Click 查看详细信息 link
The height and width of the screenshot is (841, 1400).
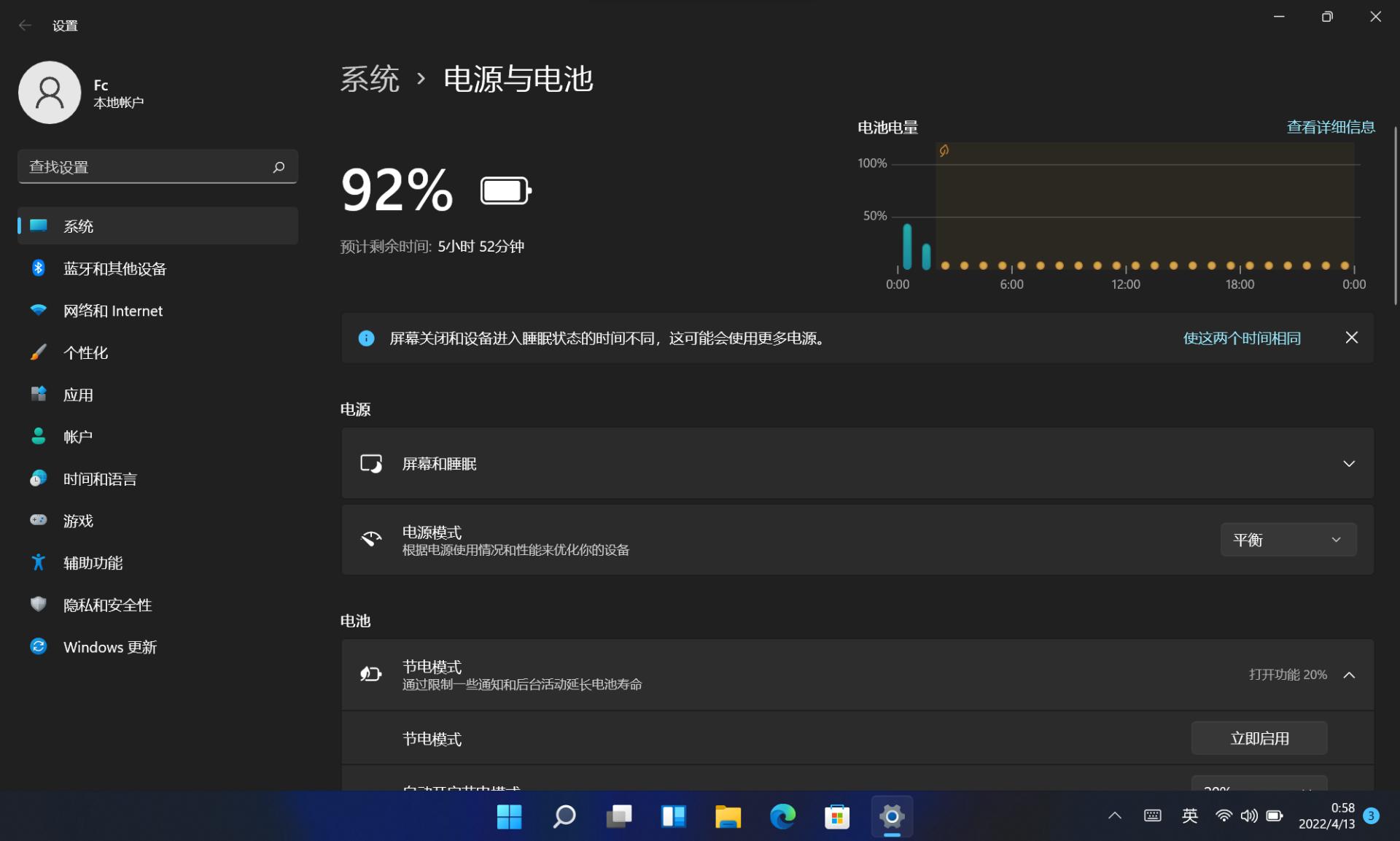(1330, 126)
